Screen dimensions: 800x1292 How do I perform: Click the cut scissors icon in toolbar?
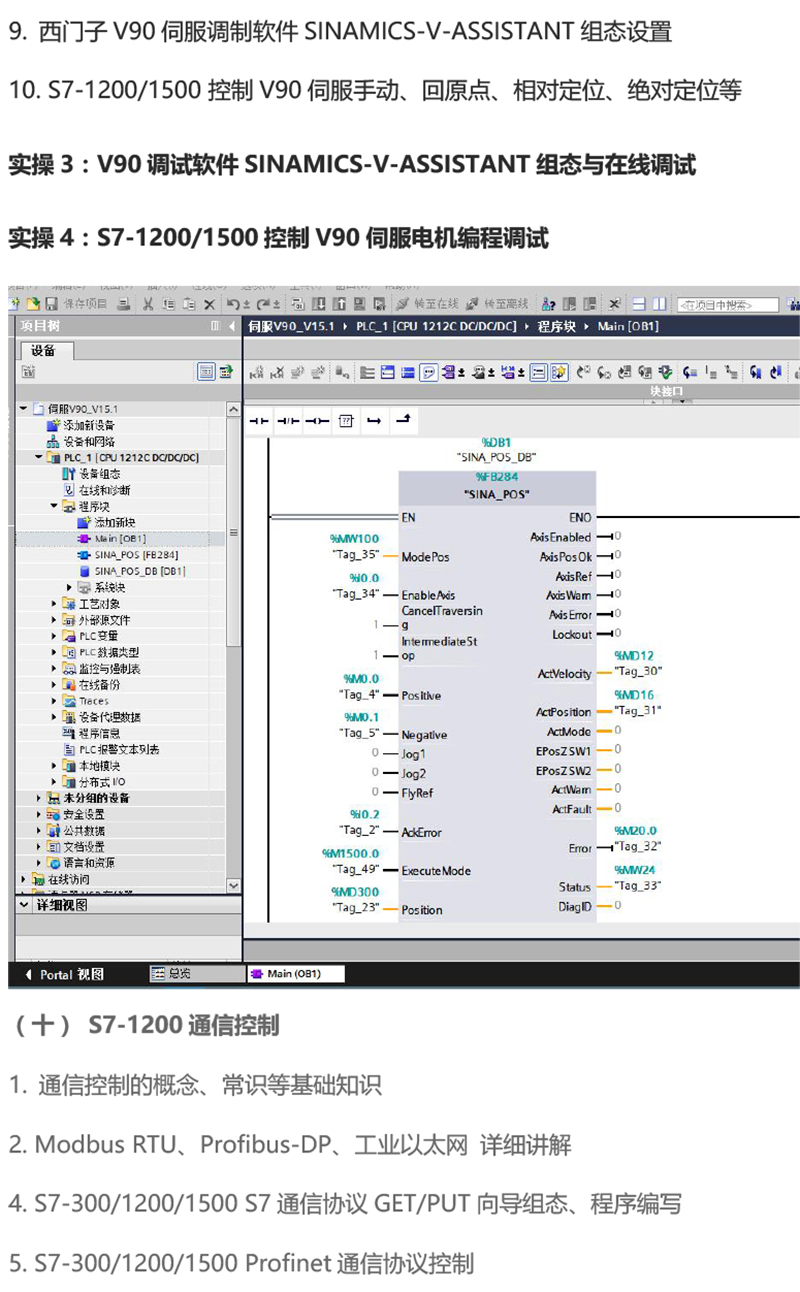(147, 304)
